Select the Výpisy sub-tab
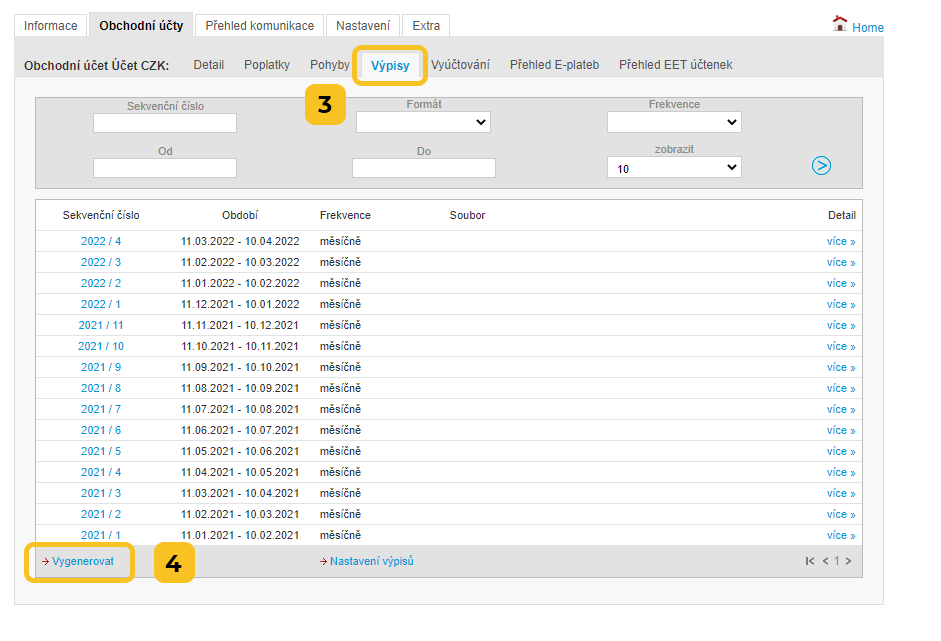 coord(390,65)
